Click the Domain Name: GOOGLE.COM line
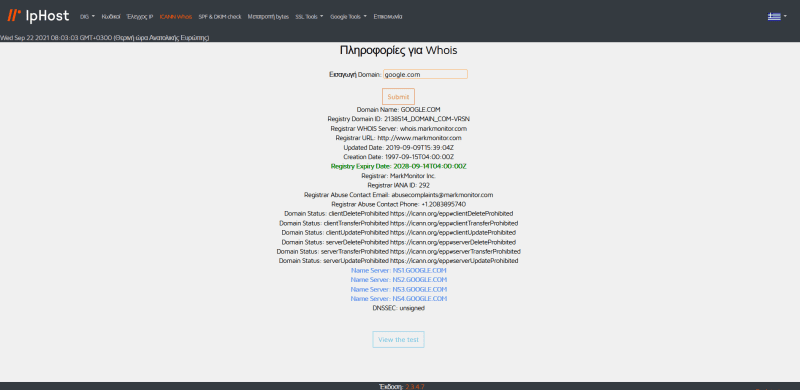The height and width of the screenshot is (390, 800). coord(398,109)
